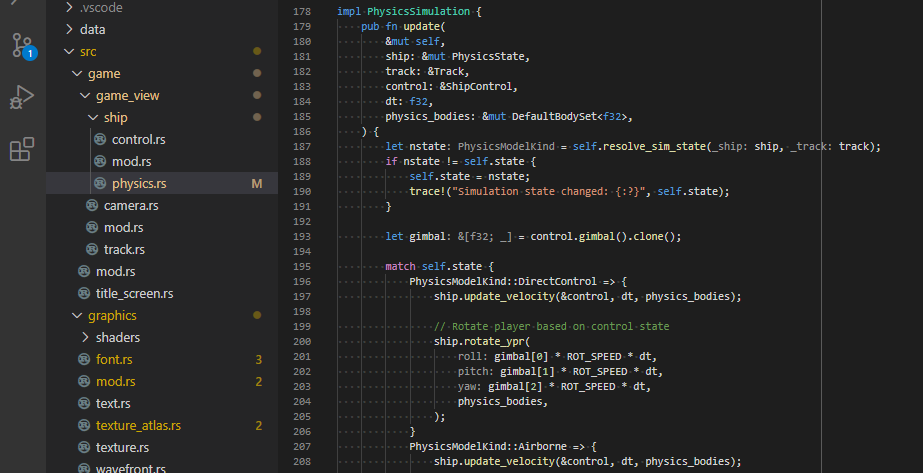The width and height of the screenshot is (923, 473).
Task: Click the Rust file icon beside physics.rs
Action: point(100,184)
